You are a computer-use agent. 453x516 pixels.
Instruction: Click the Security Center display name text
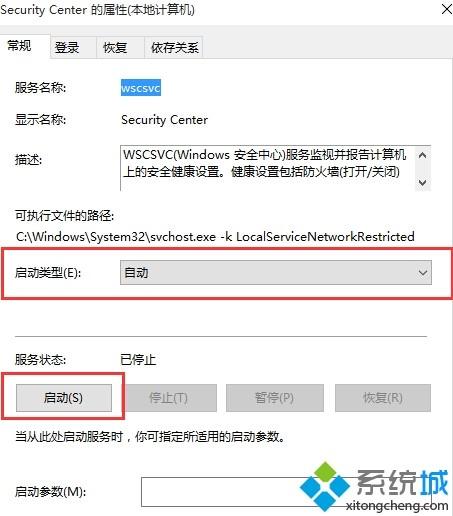[x=164, y=120]
